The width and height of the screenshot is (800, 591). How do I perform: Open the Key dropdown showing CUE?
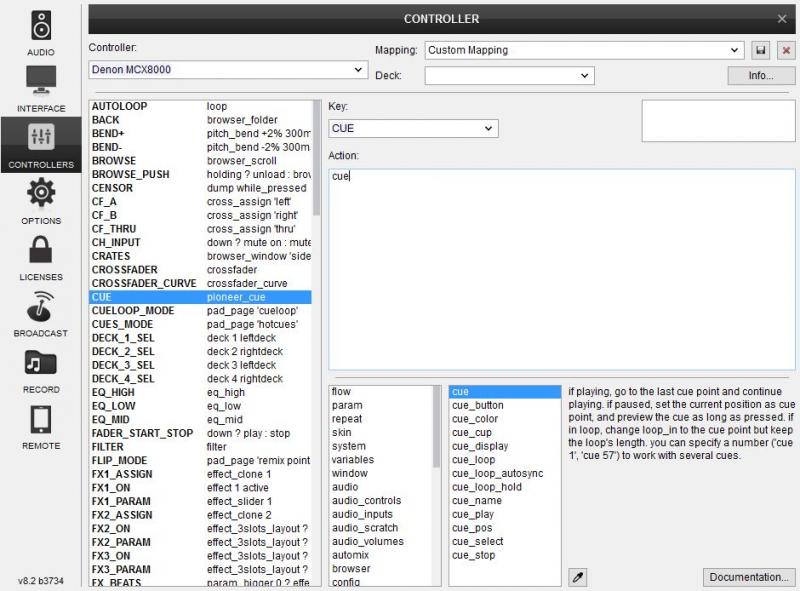[413, 128]
